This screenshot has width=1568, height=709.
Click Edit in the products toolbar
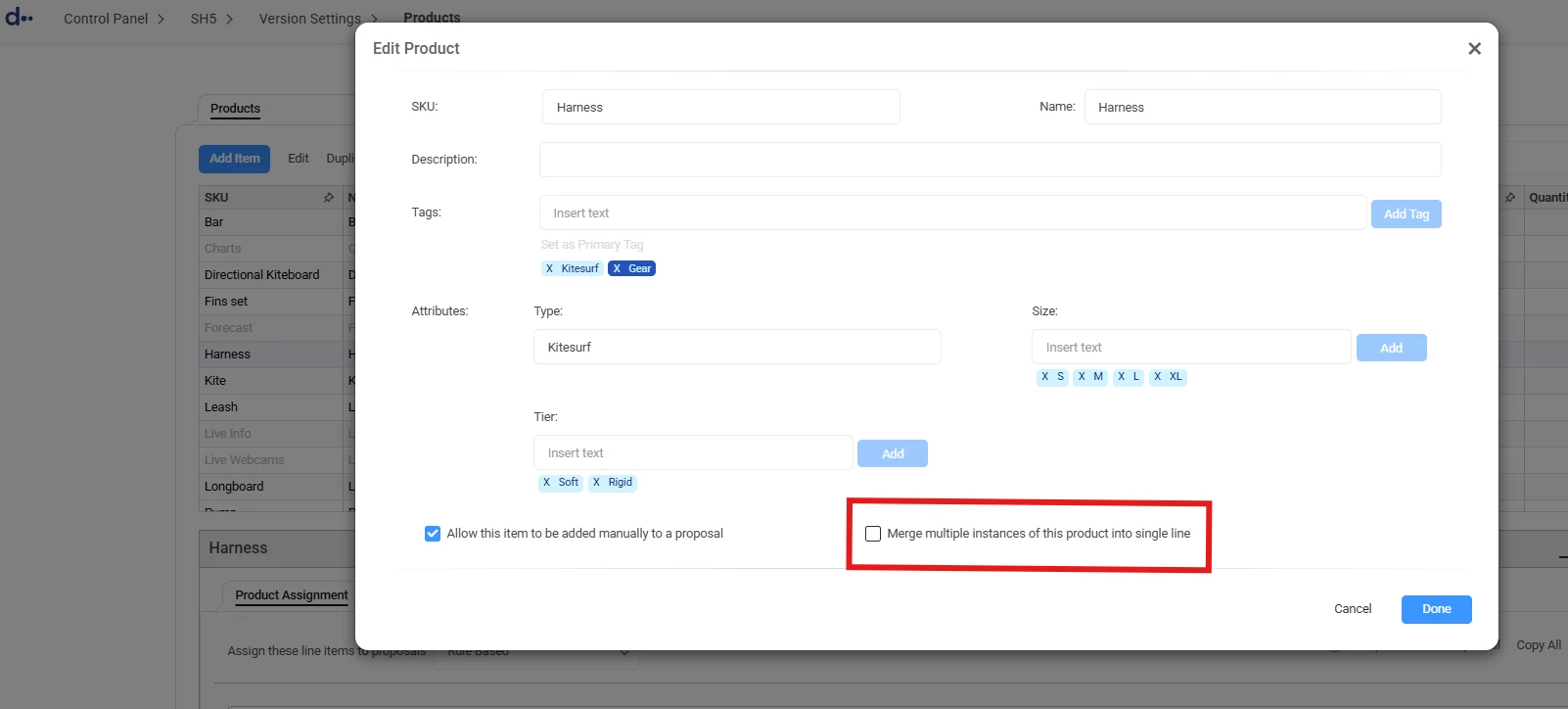click(x=299, y=159)
